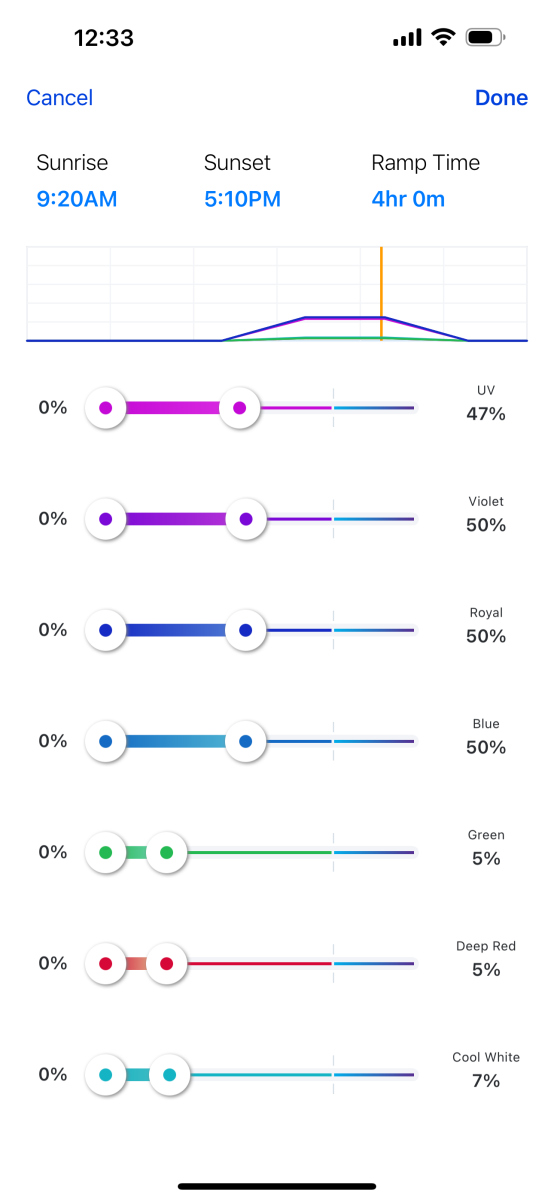Select the Violet slider upper handle
This screenshot has width=554, height=1200.
(x=246, y=519)
